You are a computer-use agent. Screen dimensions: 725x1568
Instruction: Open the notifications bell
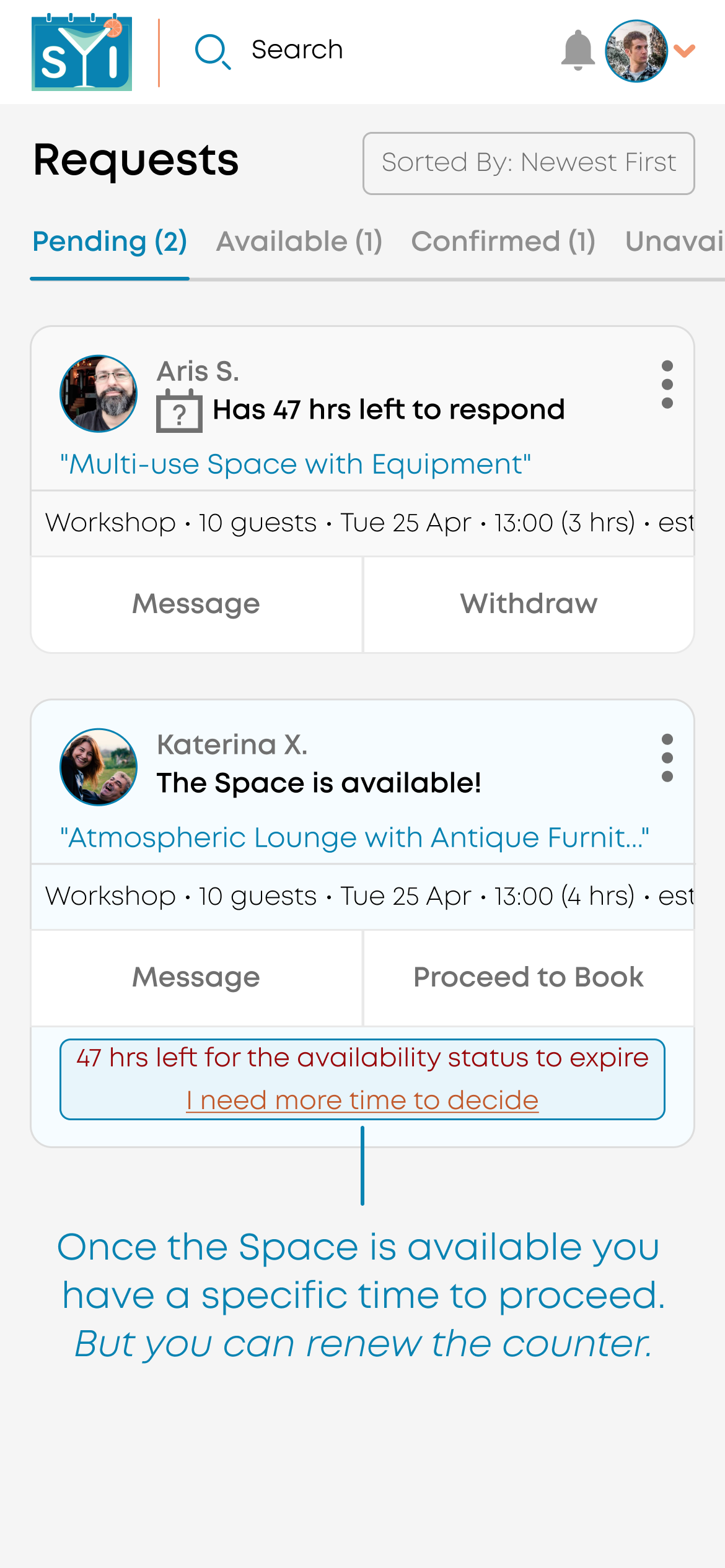(578, 50)
